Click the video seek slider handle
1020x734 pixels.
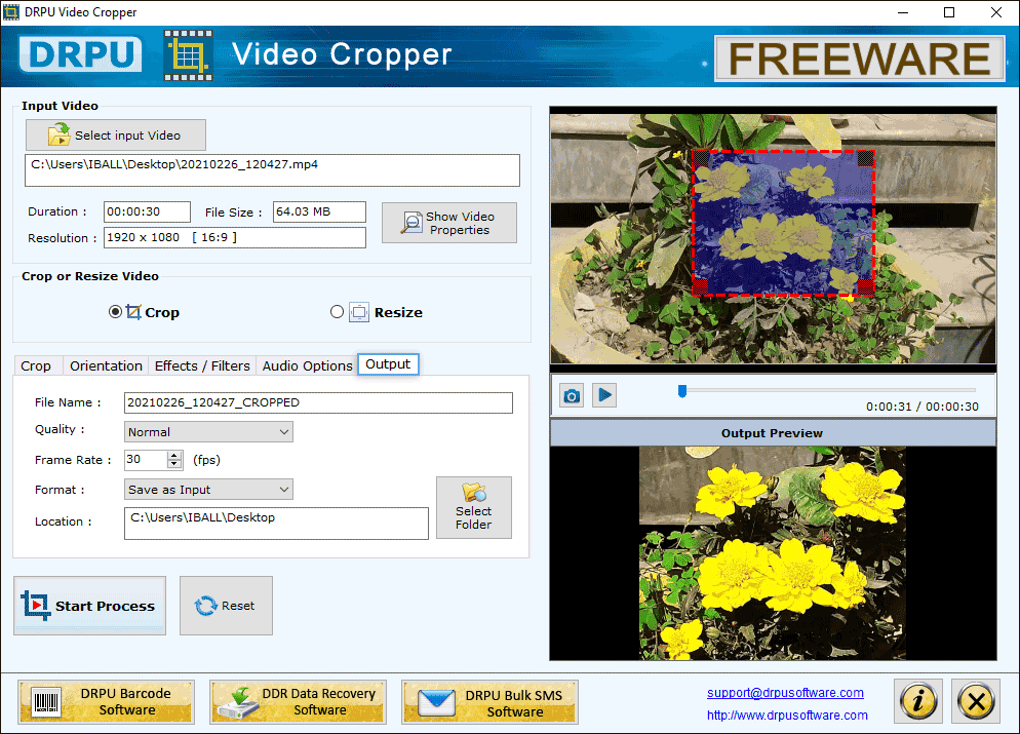pyautogui.click(x=682, y=390)
